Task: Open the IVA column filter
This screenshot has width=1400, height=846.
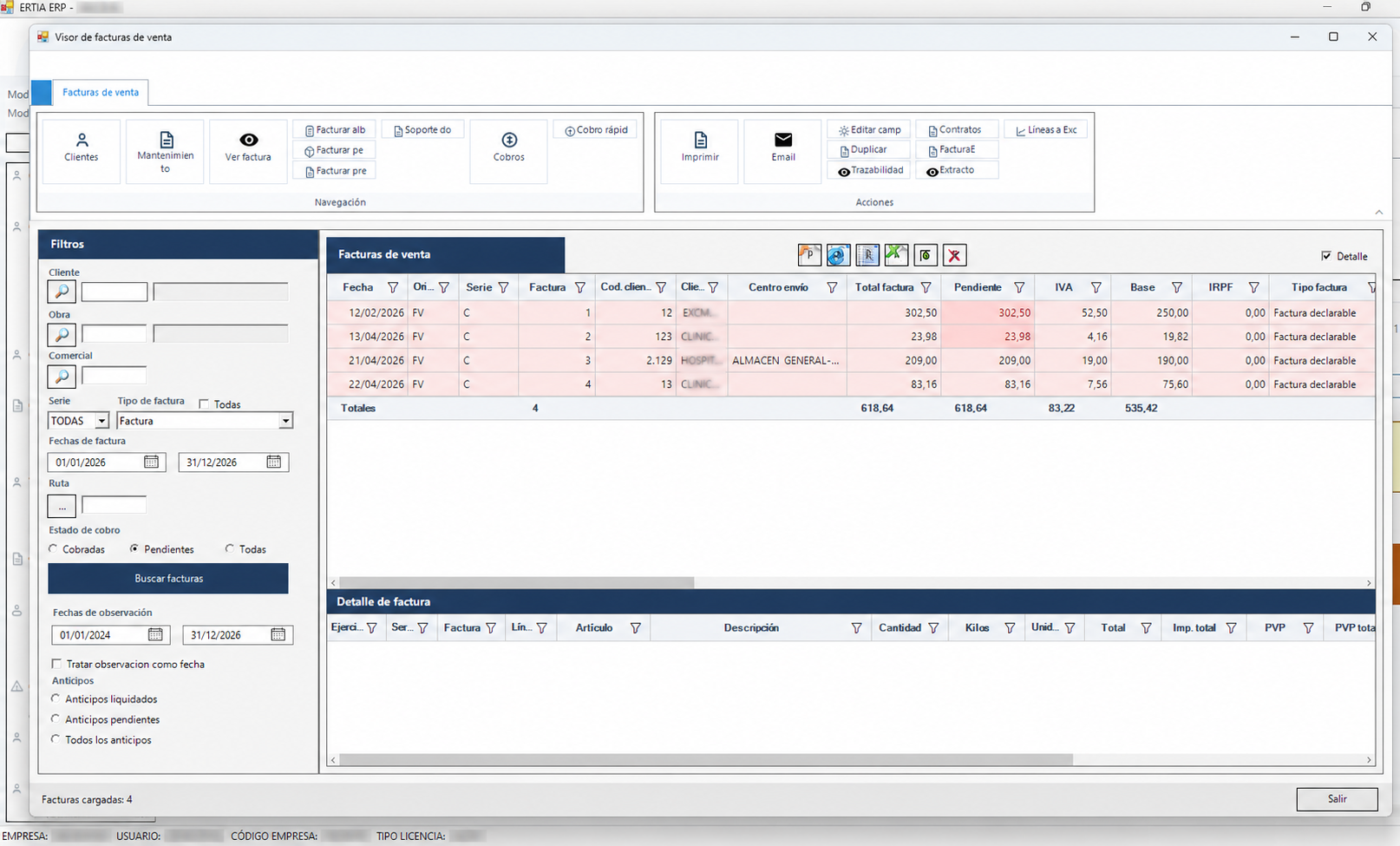Action: [x=1096, y=287]
